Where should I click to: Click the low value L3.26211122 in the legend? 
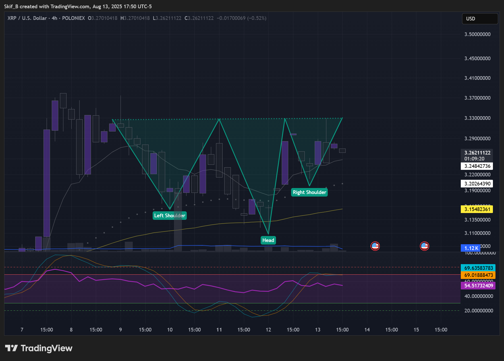(x=167, y=18)
